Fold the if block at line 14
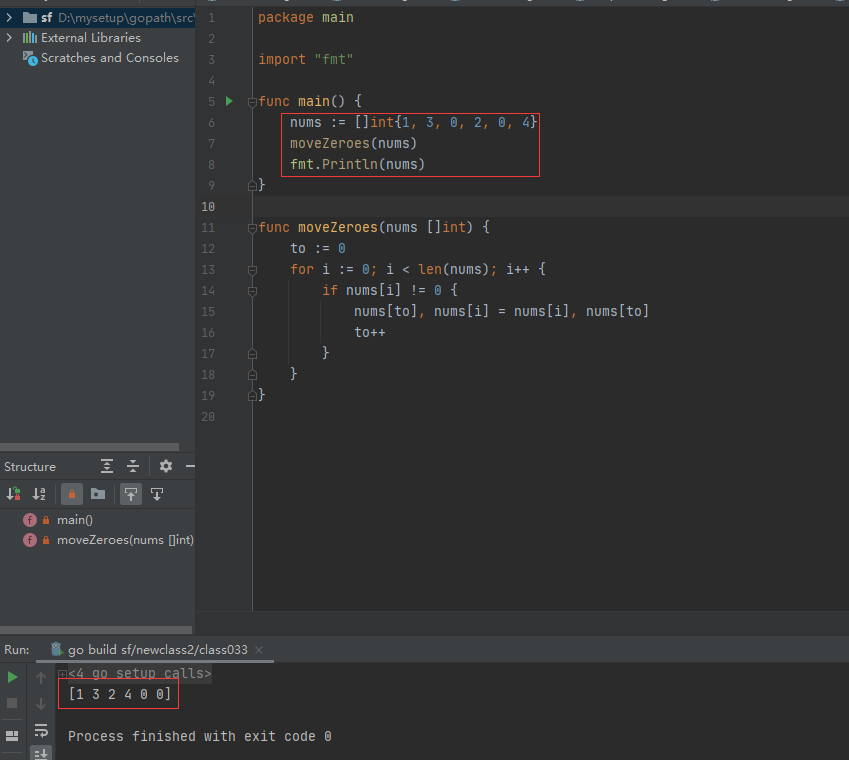This screenshot has width=849, height=760. [252, 291]
